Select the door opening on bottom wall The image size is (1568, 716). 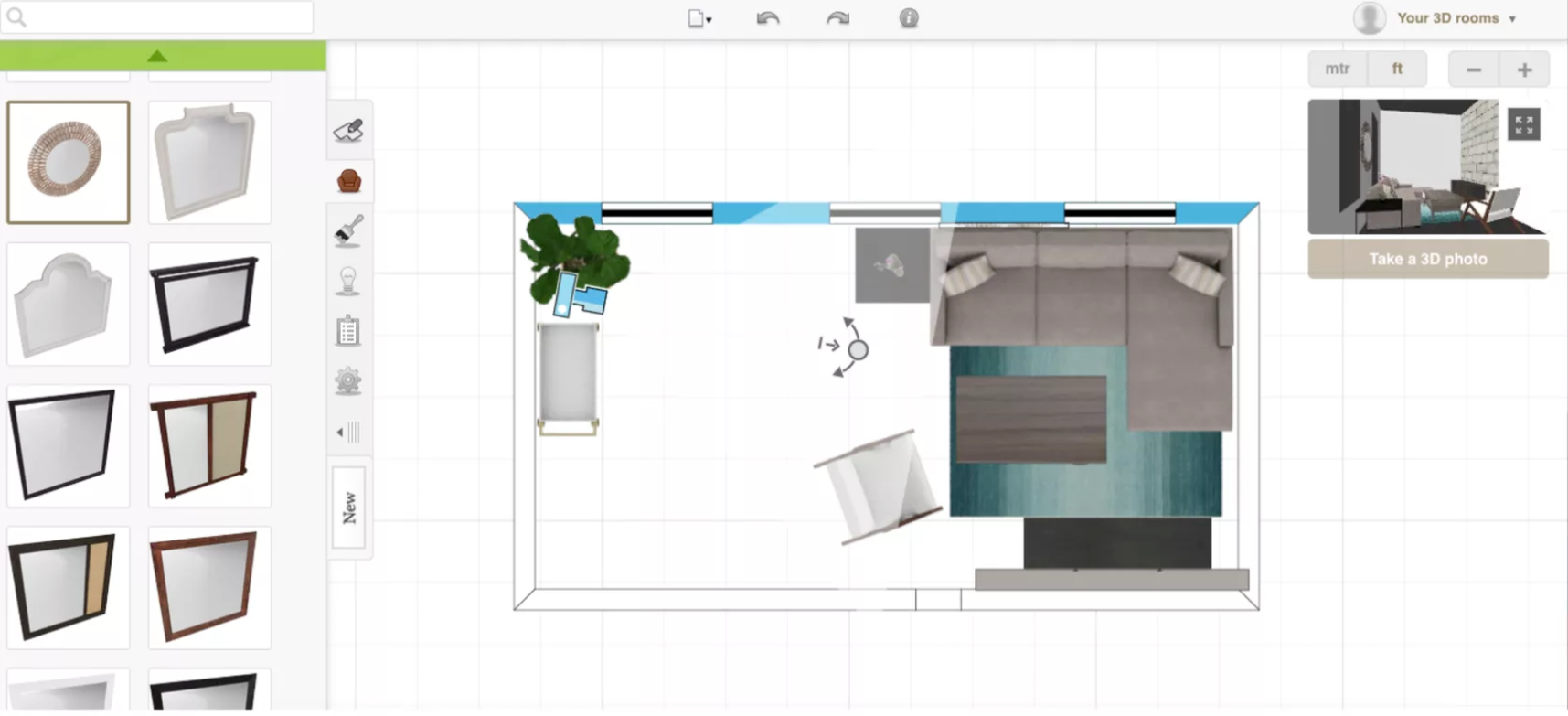[938, 600]
